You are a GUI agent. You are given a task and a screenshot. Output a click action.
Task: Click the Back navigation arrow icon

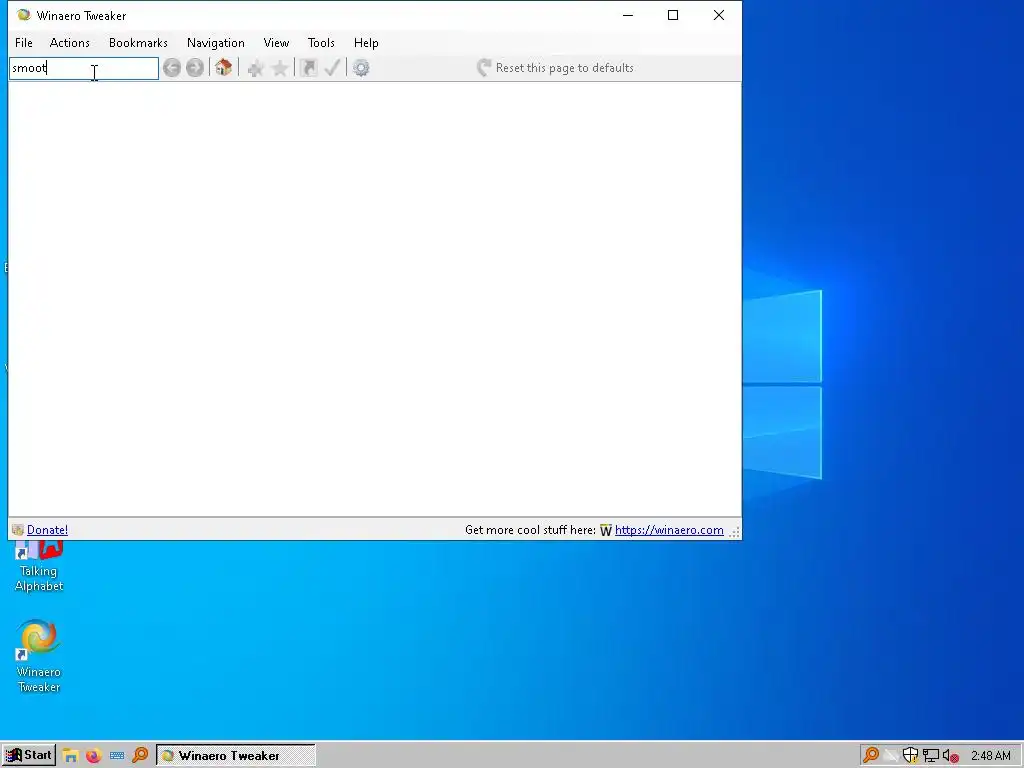click(172, 68)
